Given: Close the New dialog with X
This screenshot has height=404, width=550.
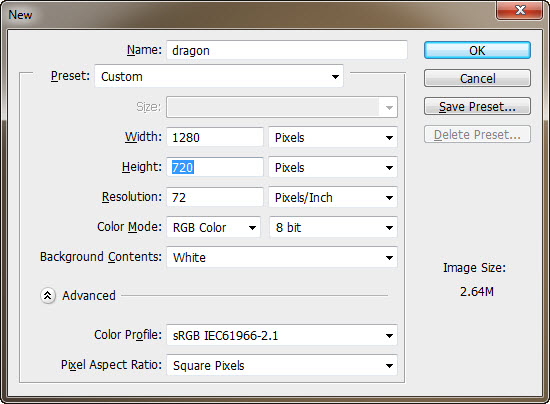Looking at the screenshot, I should coord(521,10).
